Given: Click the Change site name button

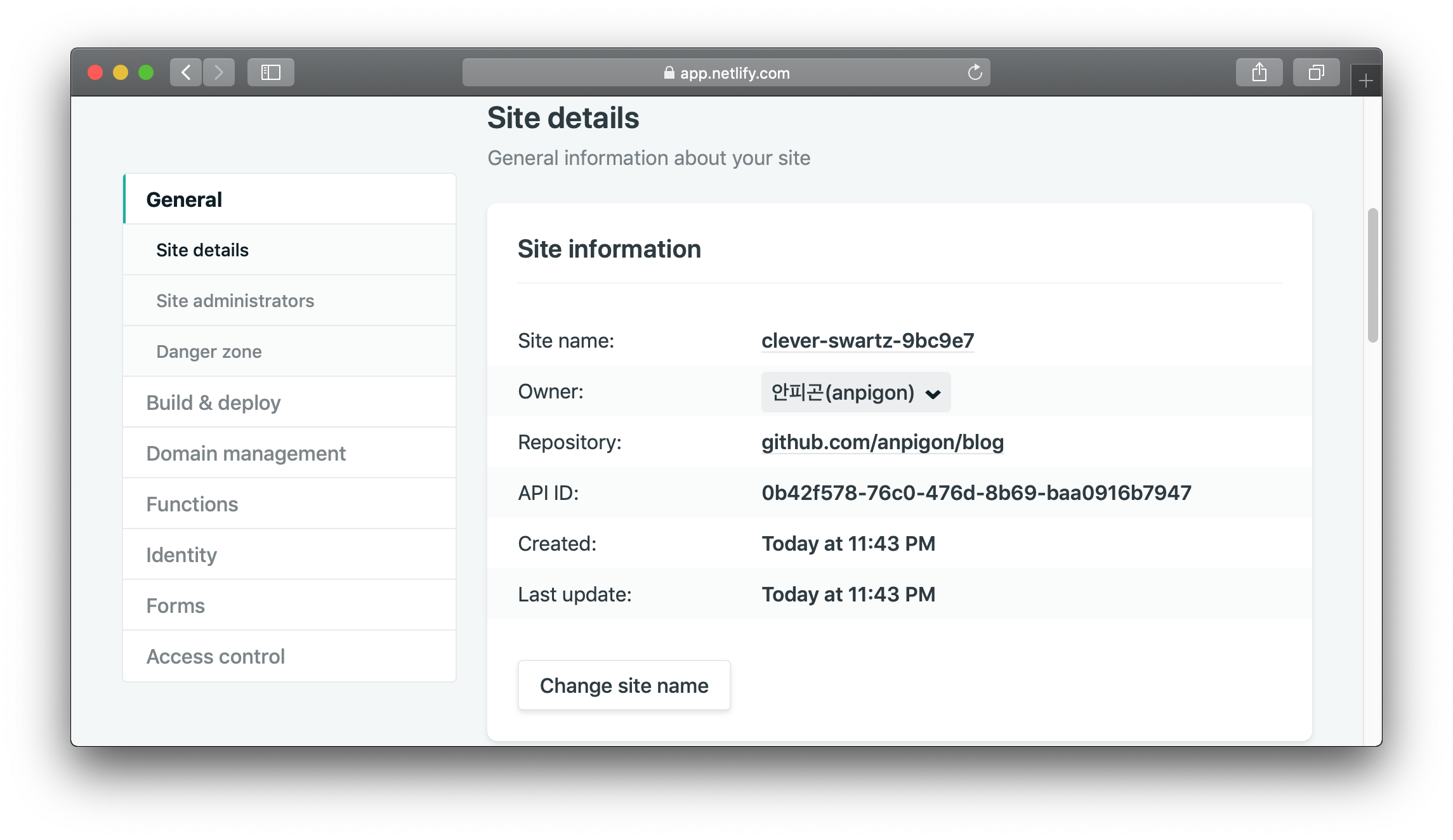Looking at the screenshot, I should point(624,685).
